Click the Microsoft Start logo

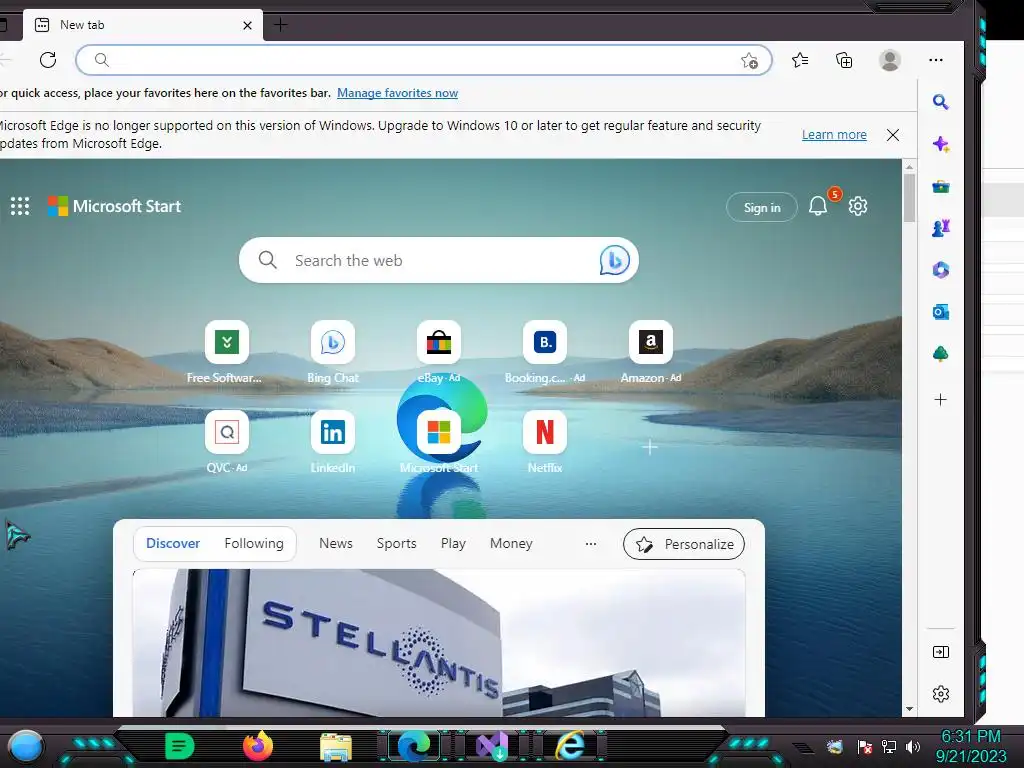point(114,206)
